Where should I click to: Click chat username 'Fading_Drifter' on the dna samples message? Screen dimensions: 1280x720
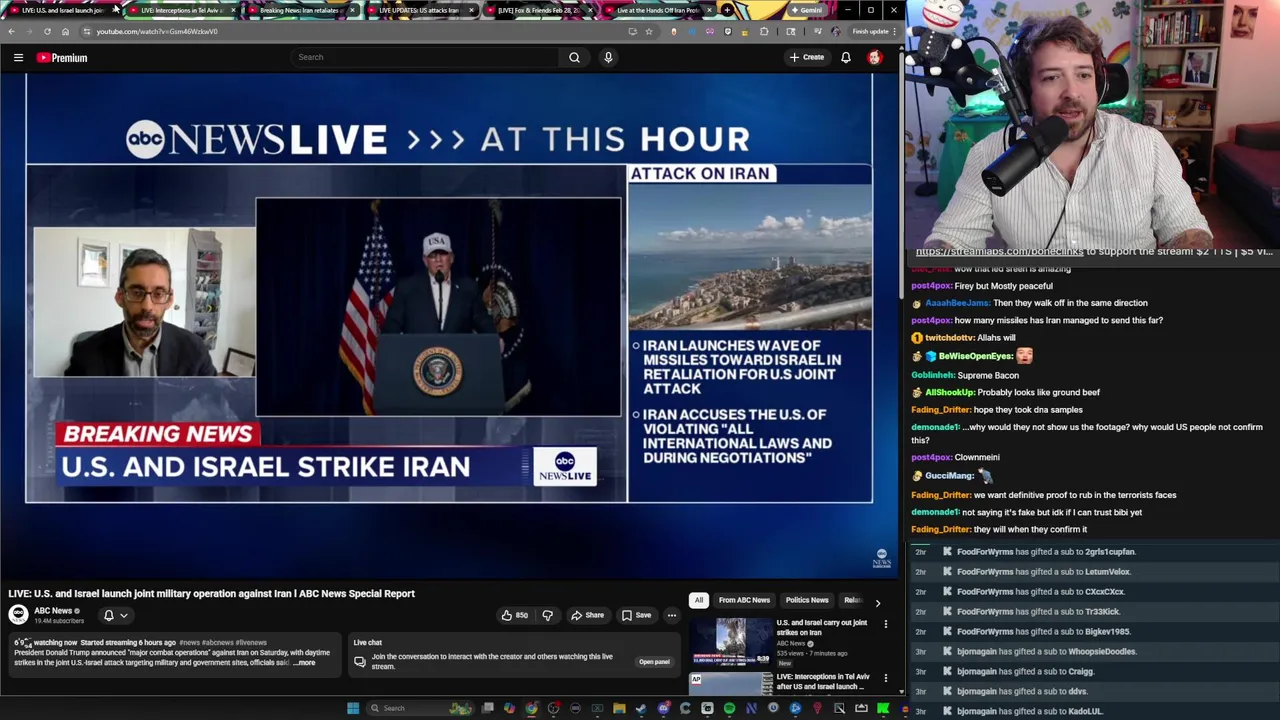[x=941, y=410]
